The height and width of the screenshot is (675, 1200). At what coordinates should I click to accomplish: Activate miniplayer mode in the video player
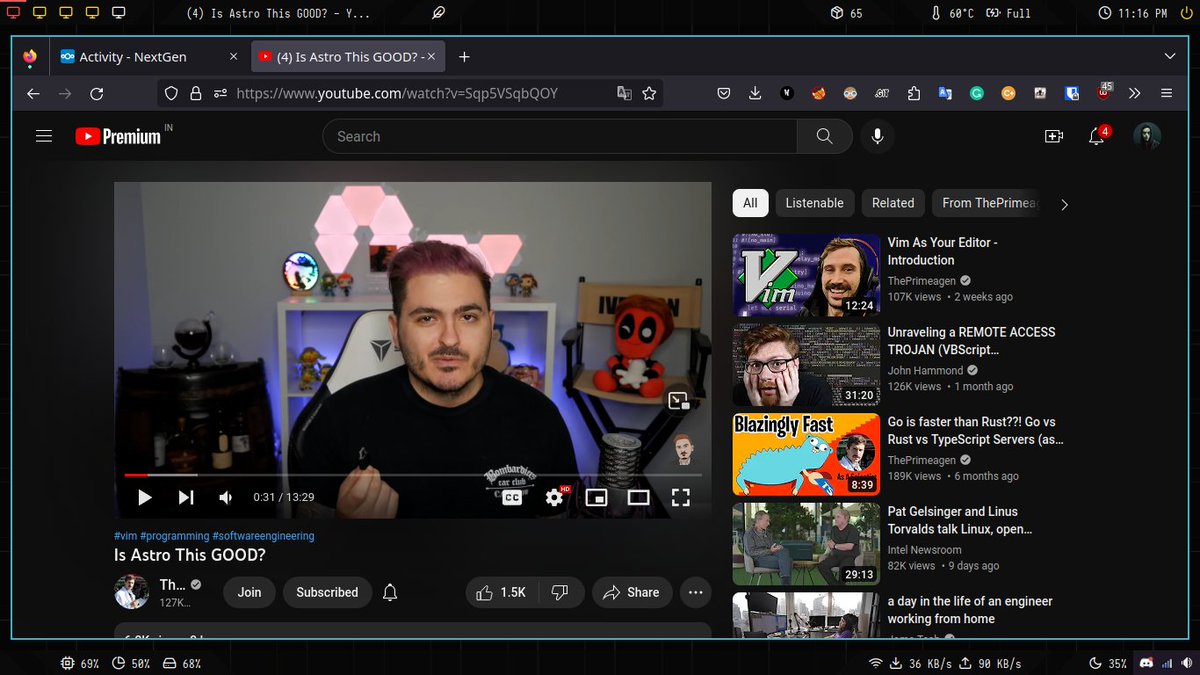click(x=597, y=497)
